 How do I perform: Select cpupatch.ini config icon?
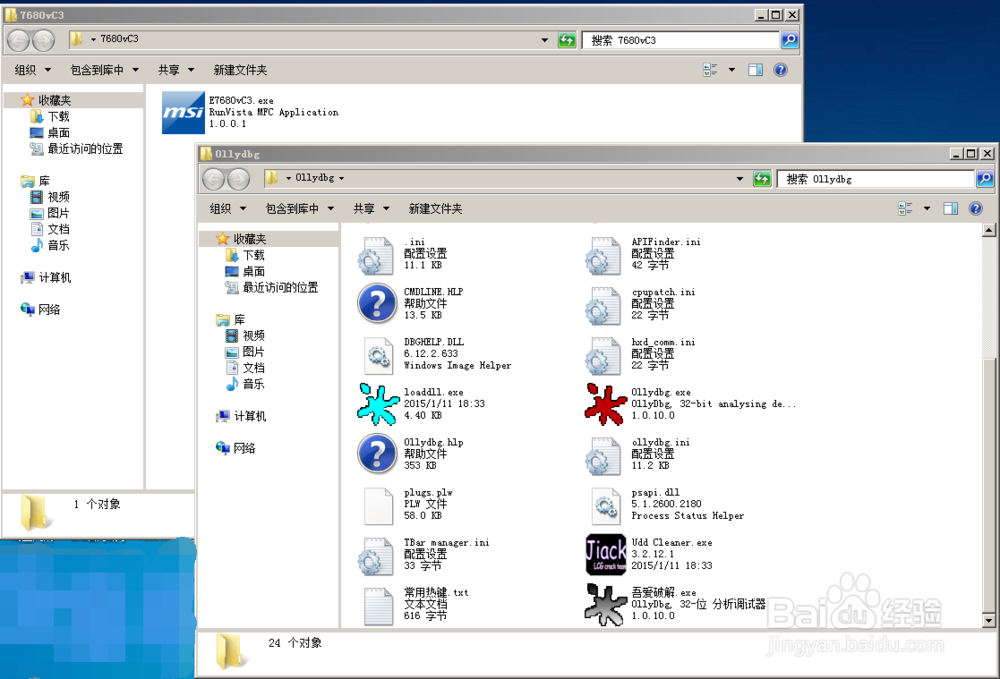pyautogui.click(x=603, y=304)
